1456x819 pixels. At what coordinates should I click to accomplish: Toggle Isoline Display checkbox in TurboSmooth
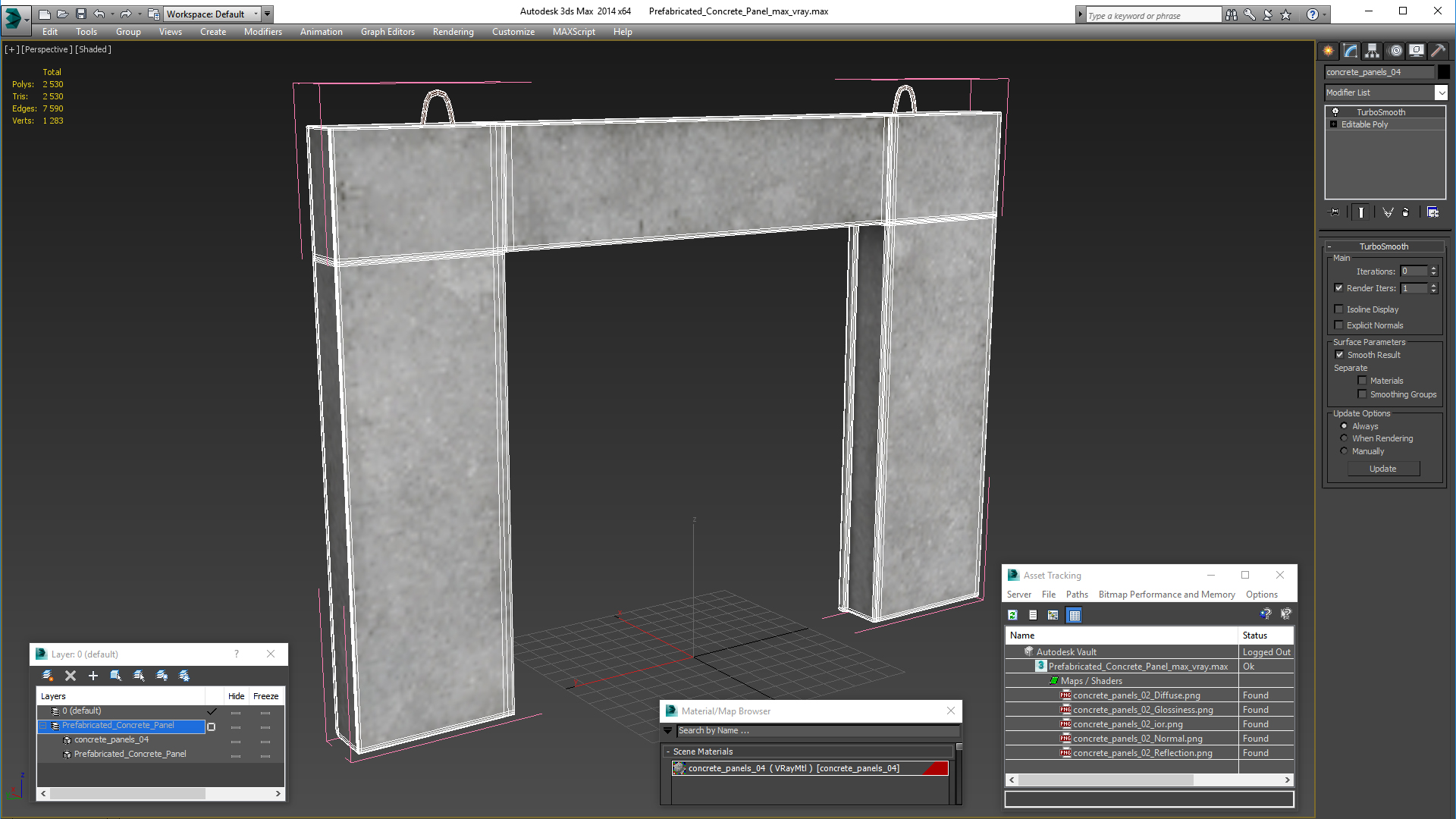1339,309
